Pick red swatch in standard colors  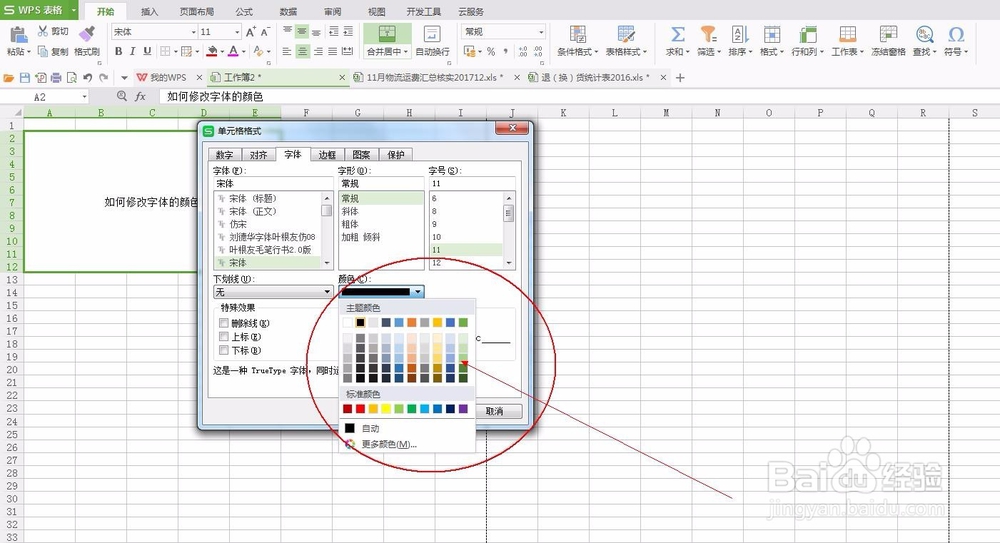click(360, 409)
